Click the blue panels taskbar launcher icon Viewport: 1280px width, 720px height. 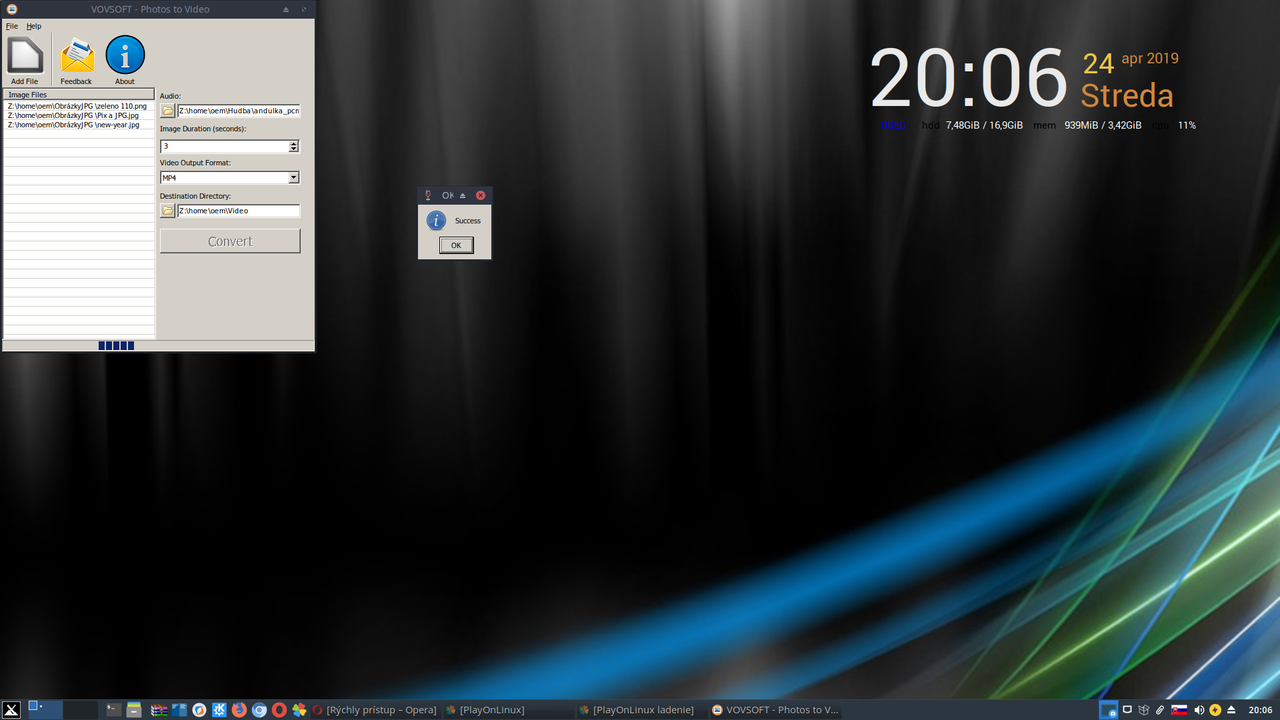click(179, 710)
